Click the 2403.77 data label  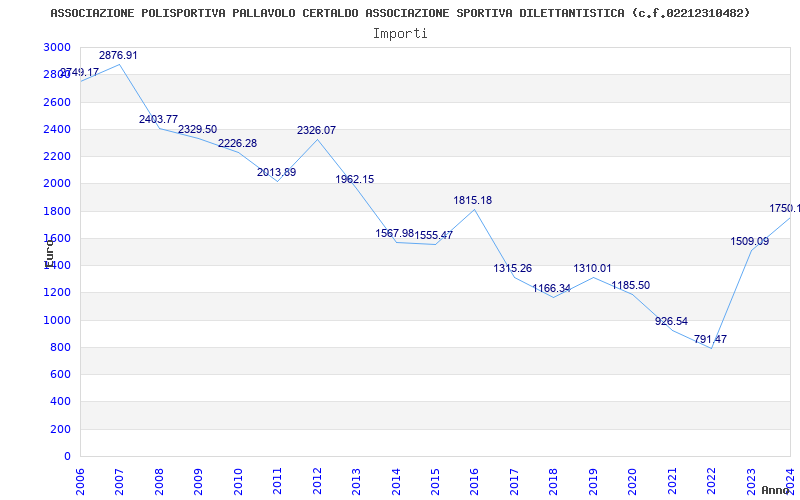158,119
